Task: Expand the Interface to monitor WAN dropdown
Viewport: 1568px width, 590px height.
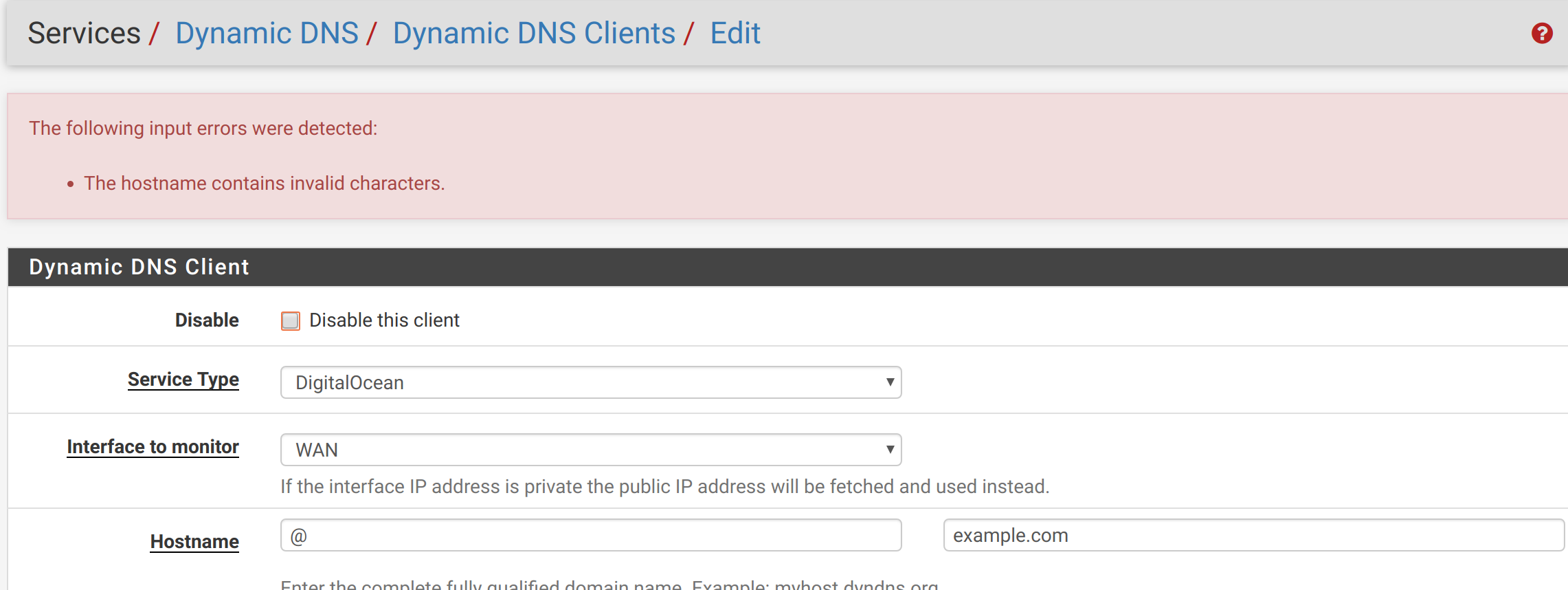Action: click(590, 450)
